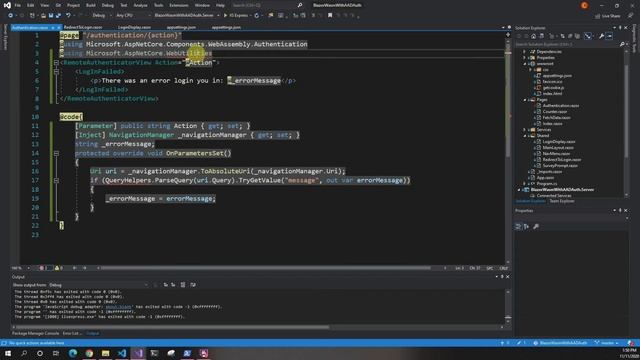Click Solution Explorer Properties wrench icon

(601, 36)
